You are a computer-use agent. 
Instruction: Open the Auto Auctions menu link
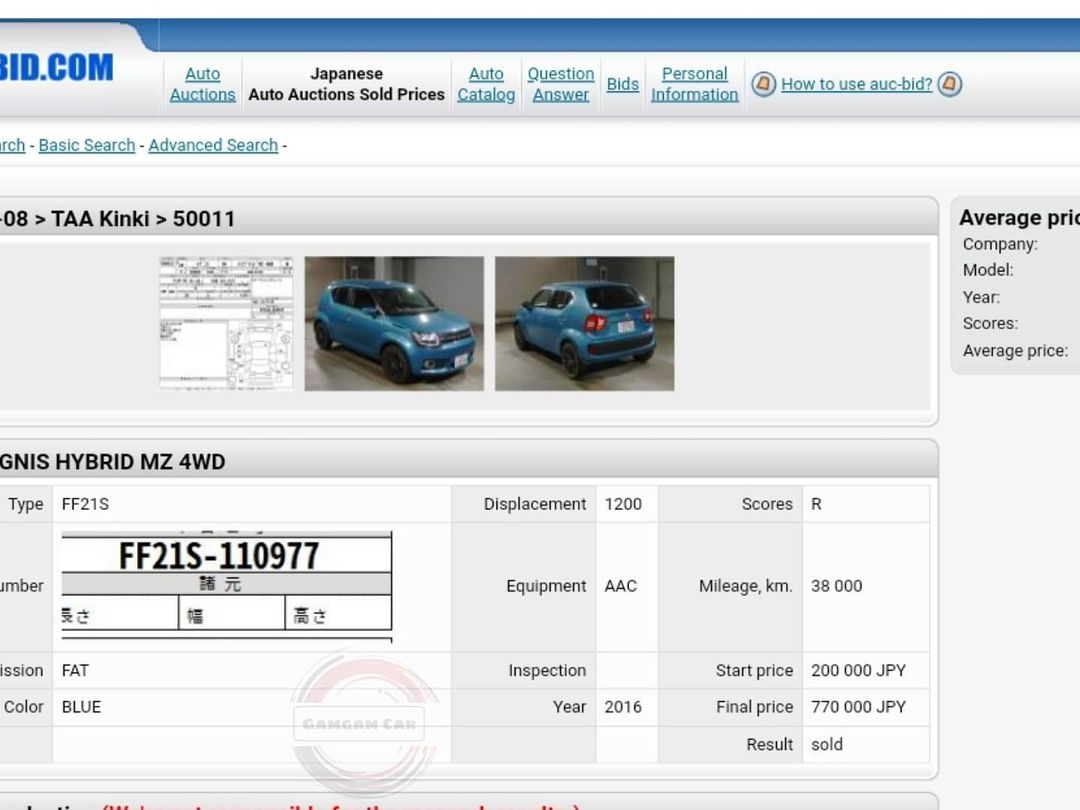coord(202,84)
